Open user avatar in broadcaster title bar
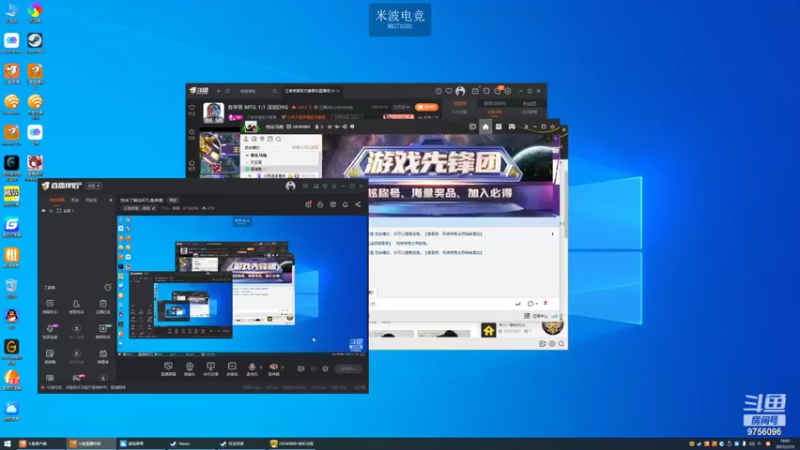800x450 pixels. coord(290,186)
